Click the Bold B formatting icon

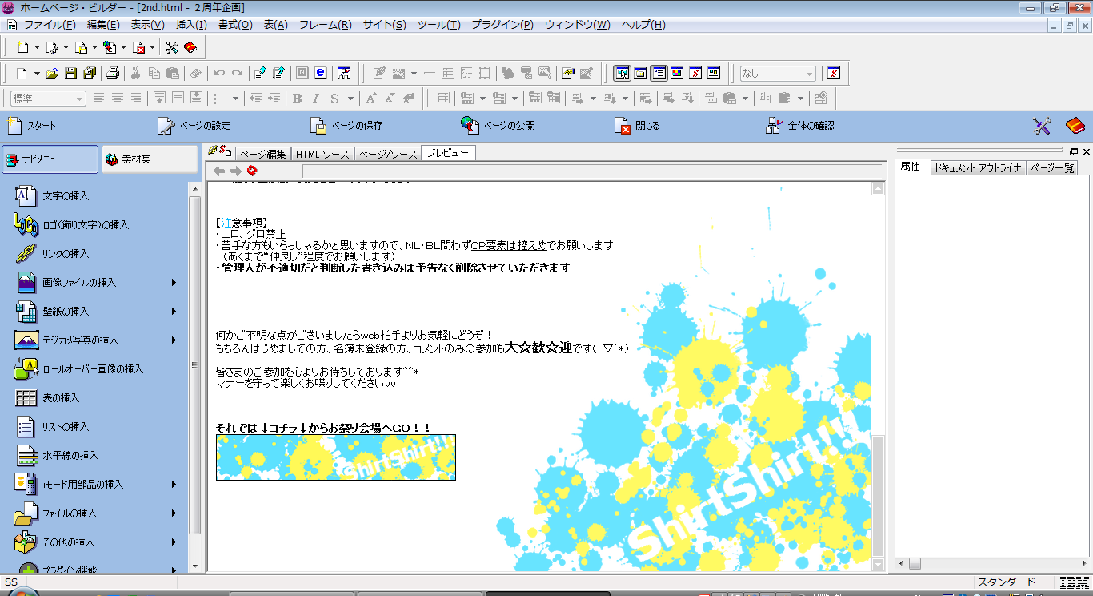298,98
